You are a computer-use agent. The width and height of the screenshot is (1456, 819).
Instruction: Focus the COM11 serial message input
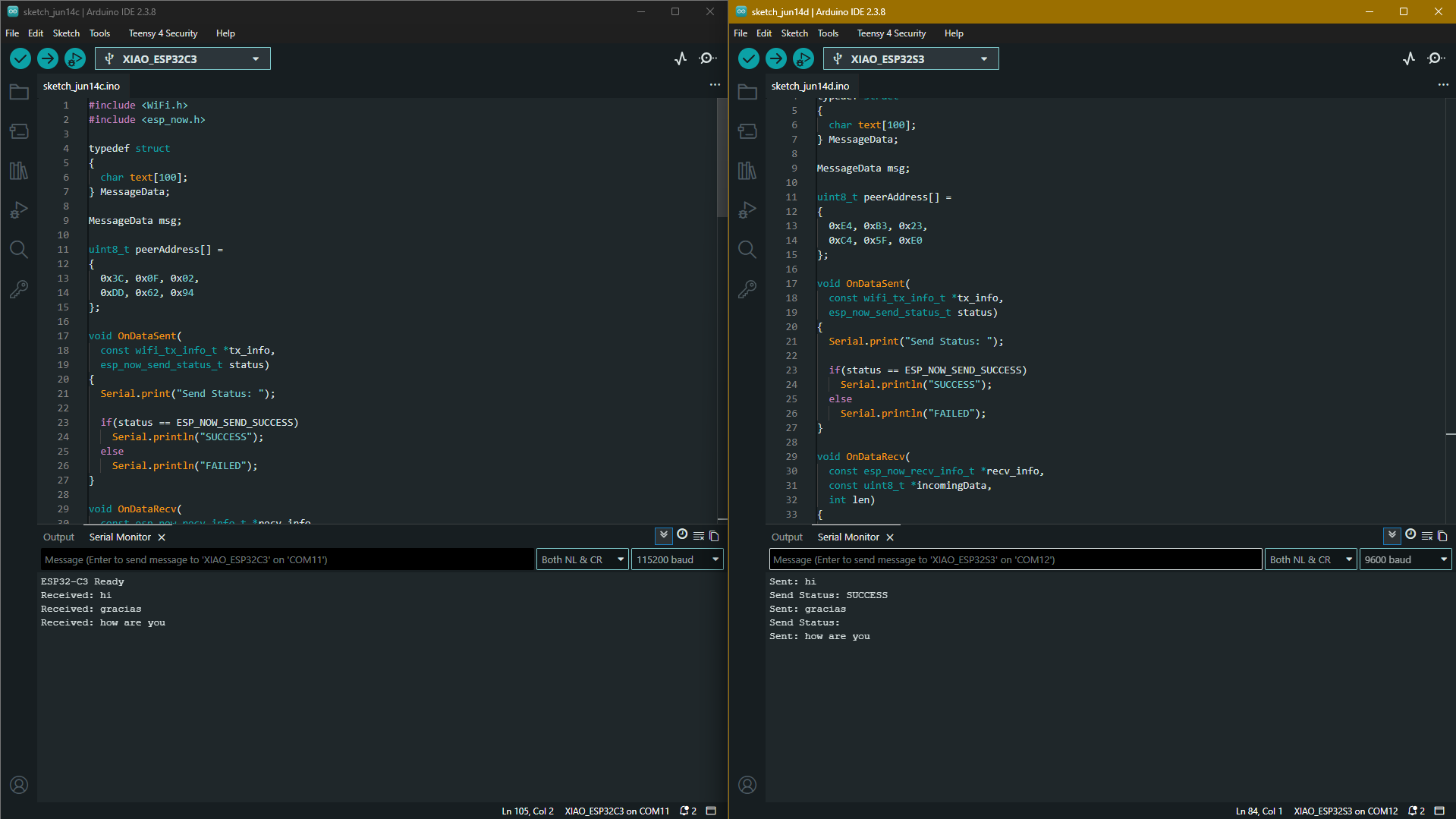tap(288, 559)
